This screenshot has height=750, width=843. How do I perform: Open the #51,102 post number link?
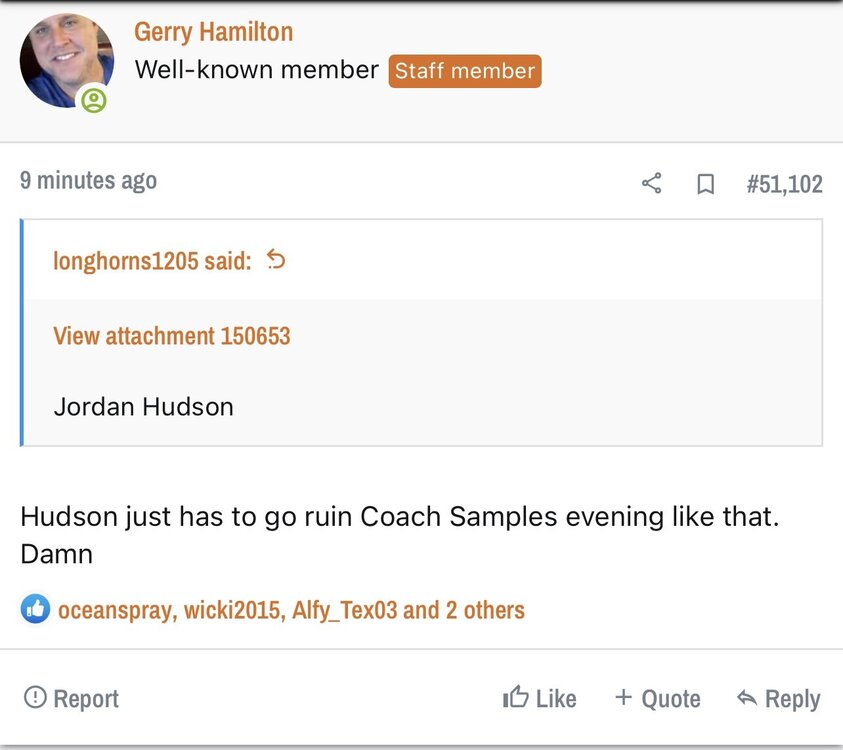pyautogui.click(x=784, y=184)
